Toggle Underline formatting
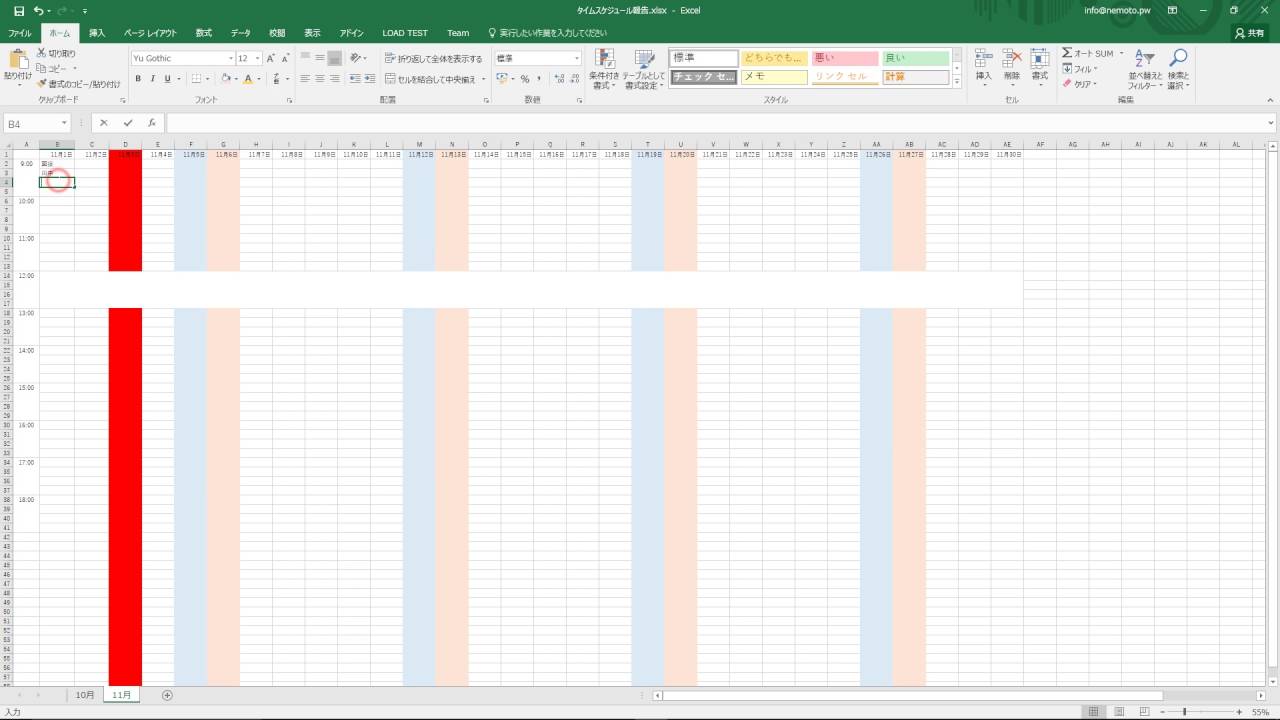The image size is (1280, 720). coord(167,78)
